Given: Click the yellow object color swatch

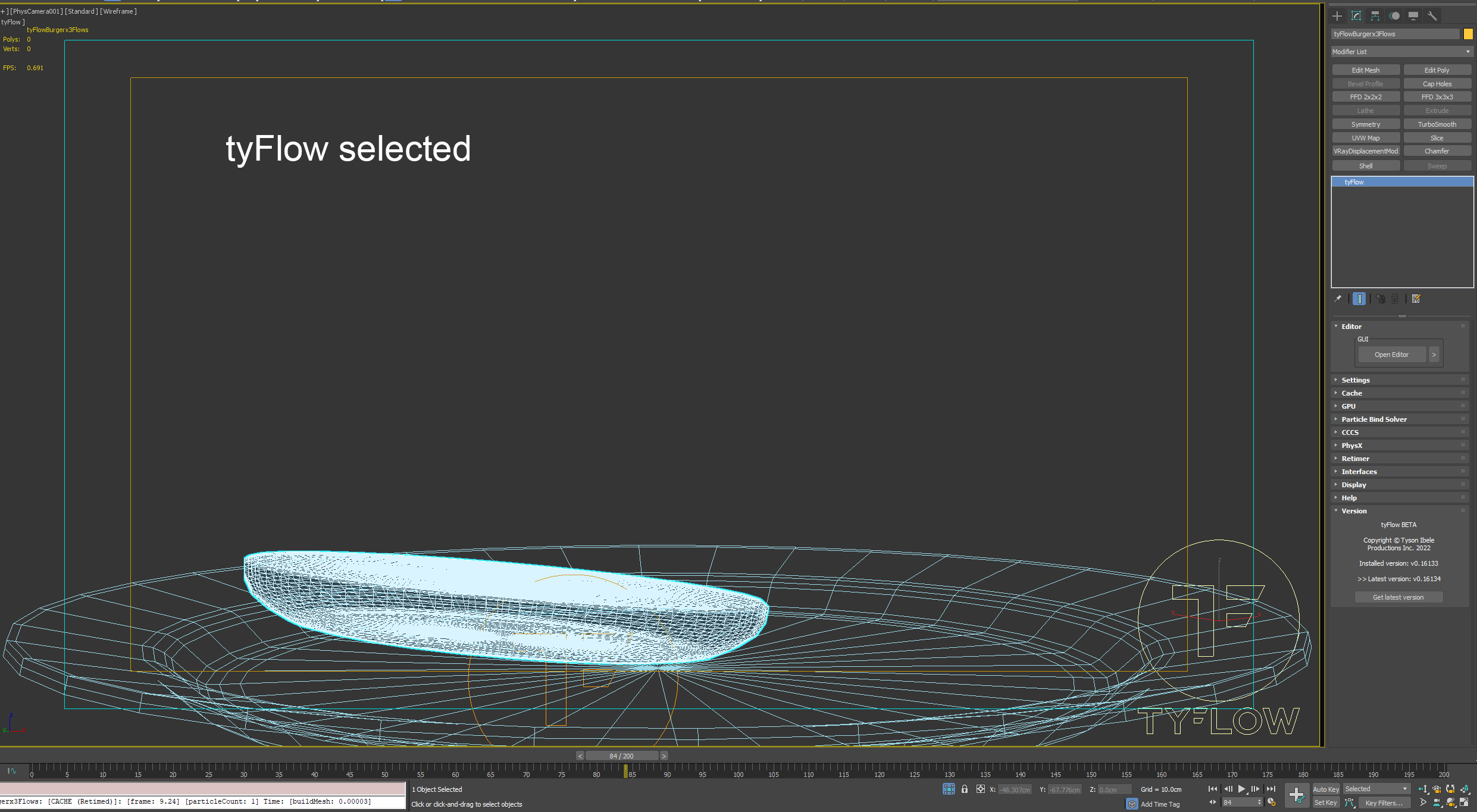Looking at the screenshot, I should [1468, 34].
